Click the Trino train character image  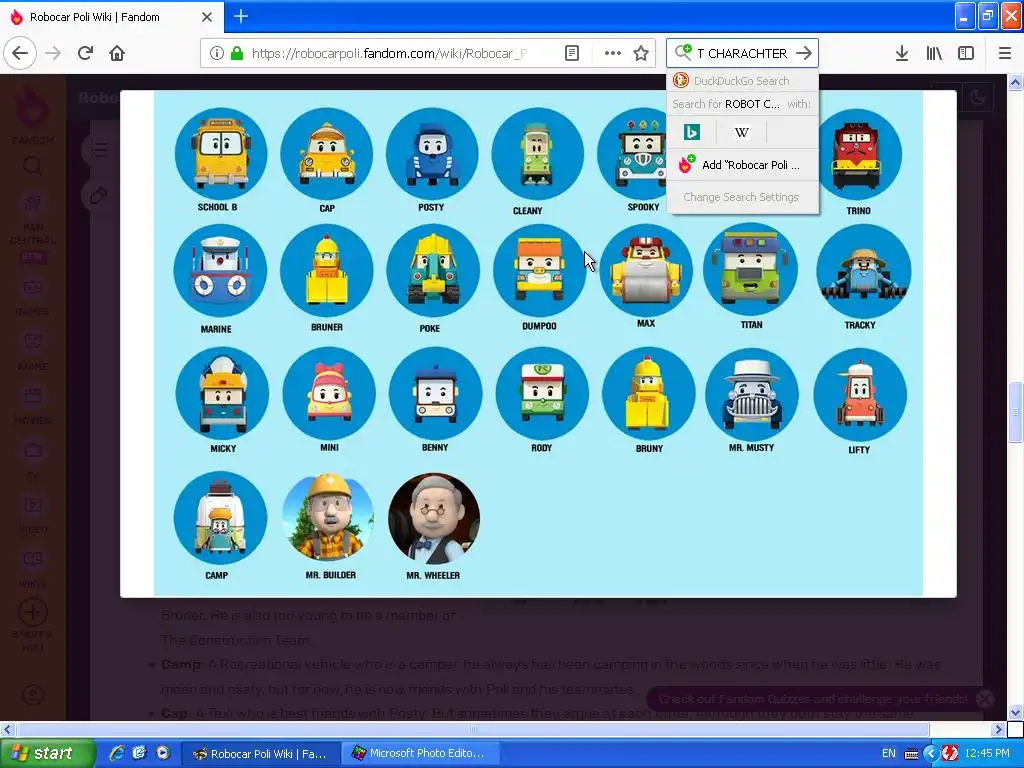coord(858,155)
